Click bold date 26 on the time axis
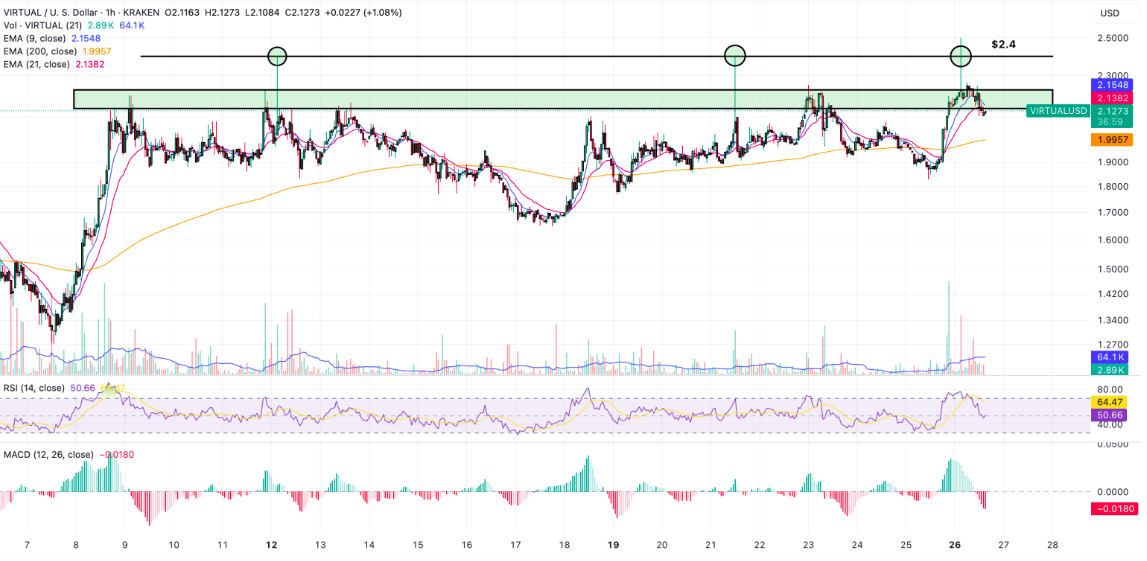1147x561 pixels. (955, 545)
